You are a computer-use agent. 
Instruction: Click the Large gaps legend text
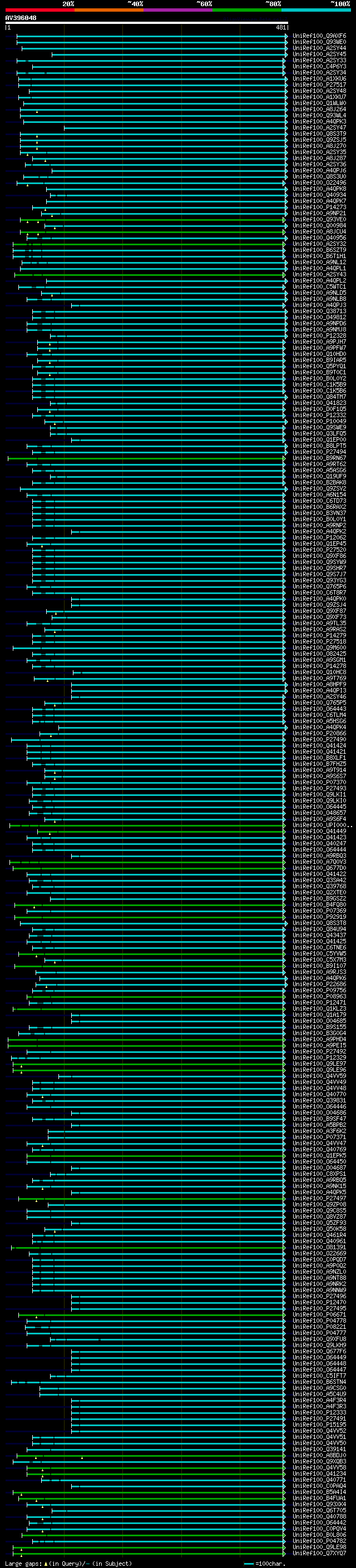point(23,1564)
